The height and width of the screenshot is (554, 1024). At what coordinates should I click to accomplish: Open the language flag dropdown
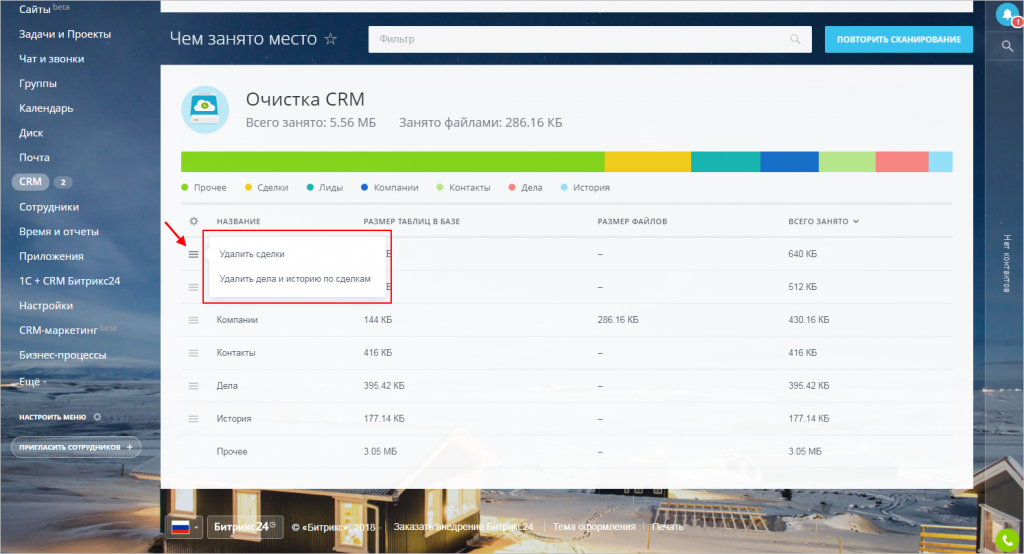point(185,526)
